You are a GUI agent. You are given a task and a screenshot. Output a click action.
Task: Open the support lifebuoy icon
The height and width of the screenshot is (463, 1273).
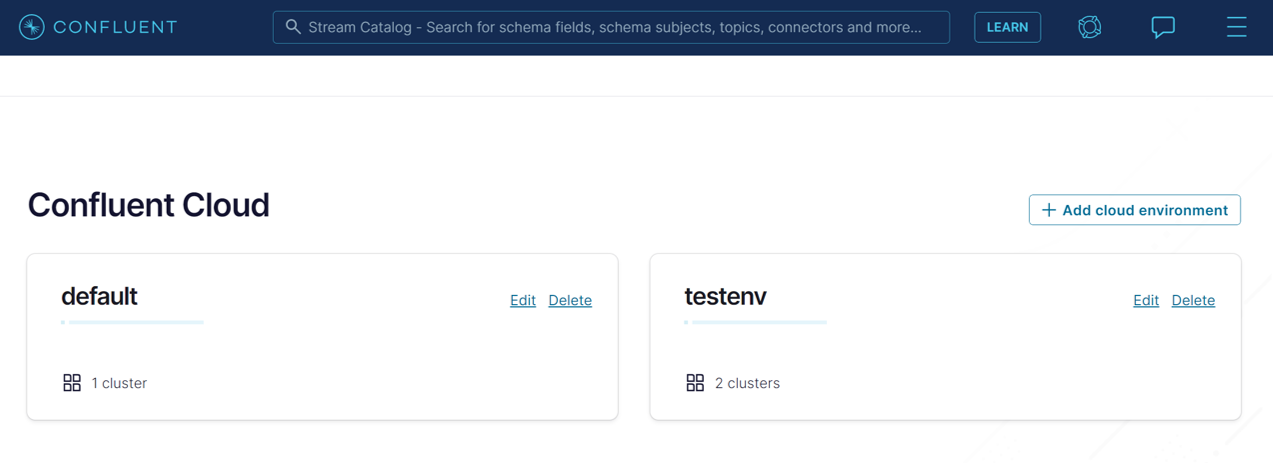[x=1090, y=27]
